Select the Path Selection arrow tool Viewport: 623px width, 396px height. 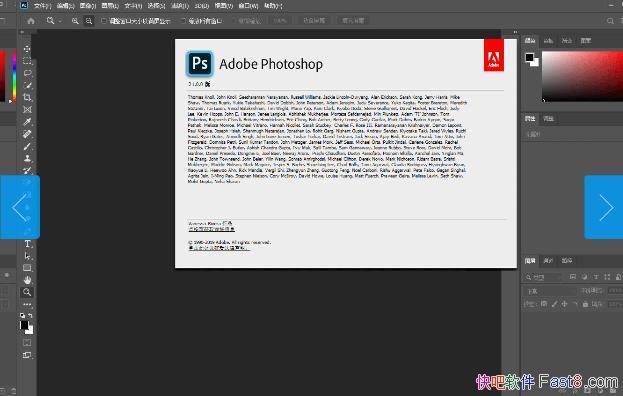(27, 256)
